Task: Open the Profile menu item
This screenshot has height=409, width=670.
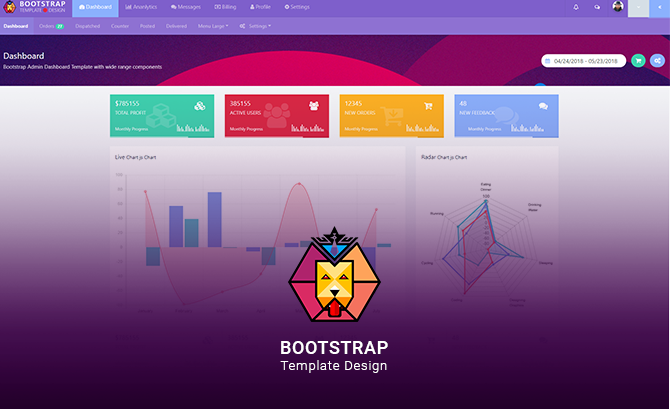Action: tap(260, 7)
